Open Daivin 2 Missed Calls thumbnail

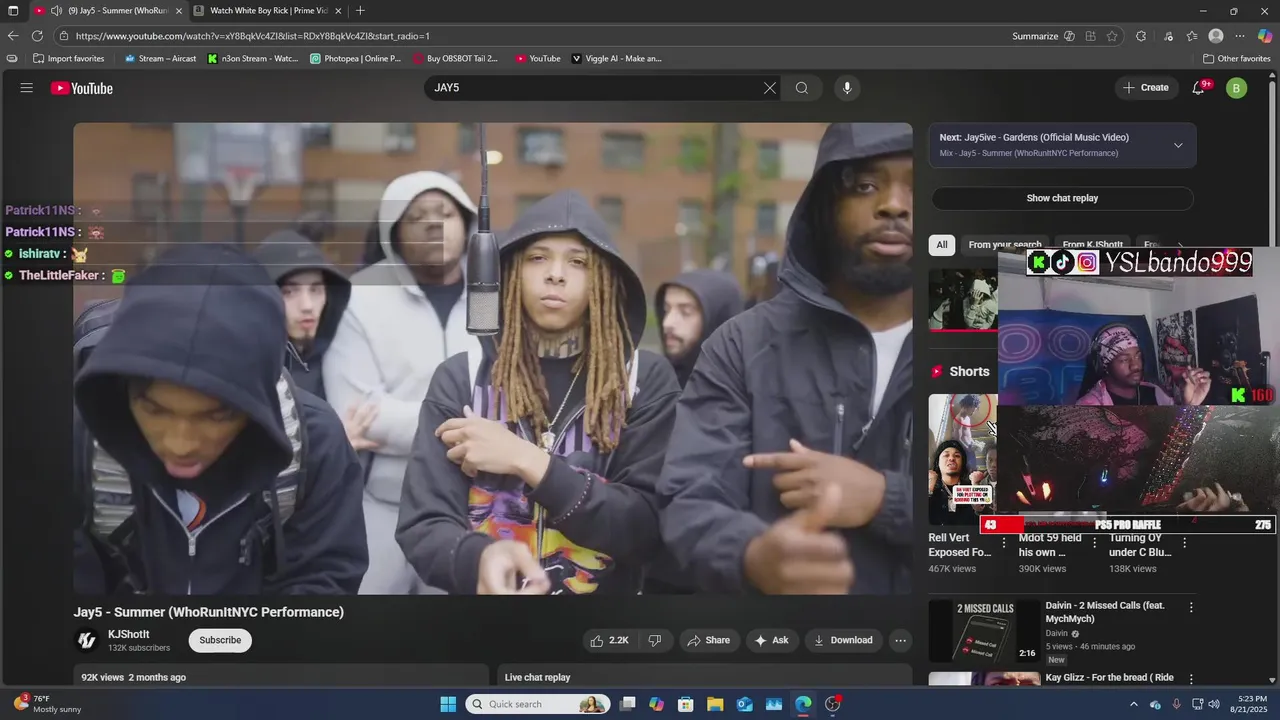(x=983, y=630)
